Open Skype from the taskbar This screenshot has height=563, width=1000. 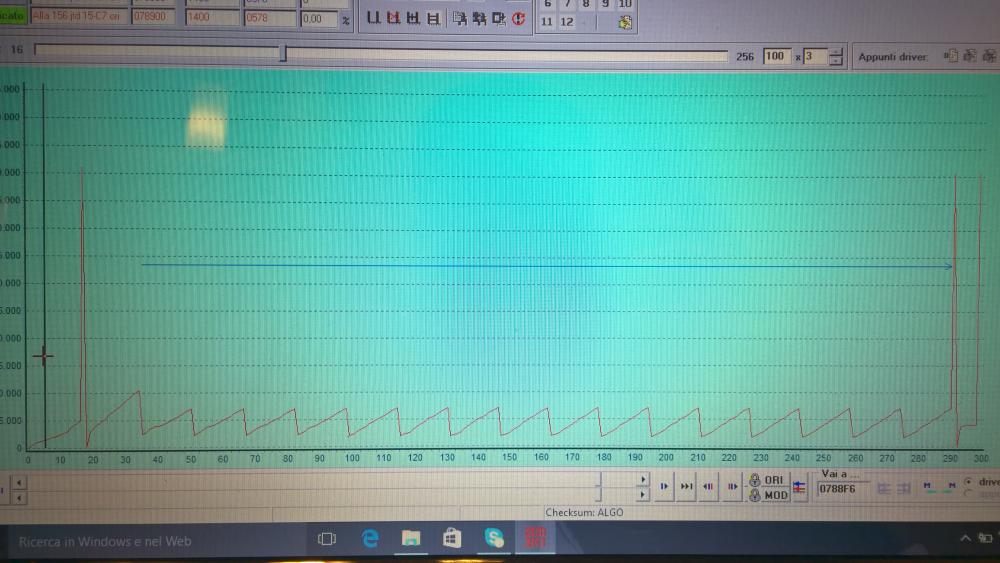(x=494, y=539)
